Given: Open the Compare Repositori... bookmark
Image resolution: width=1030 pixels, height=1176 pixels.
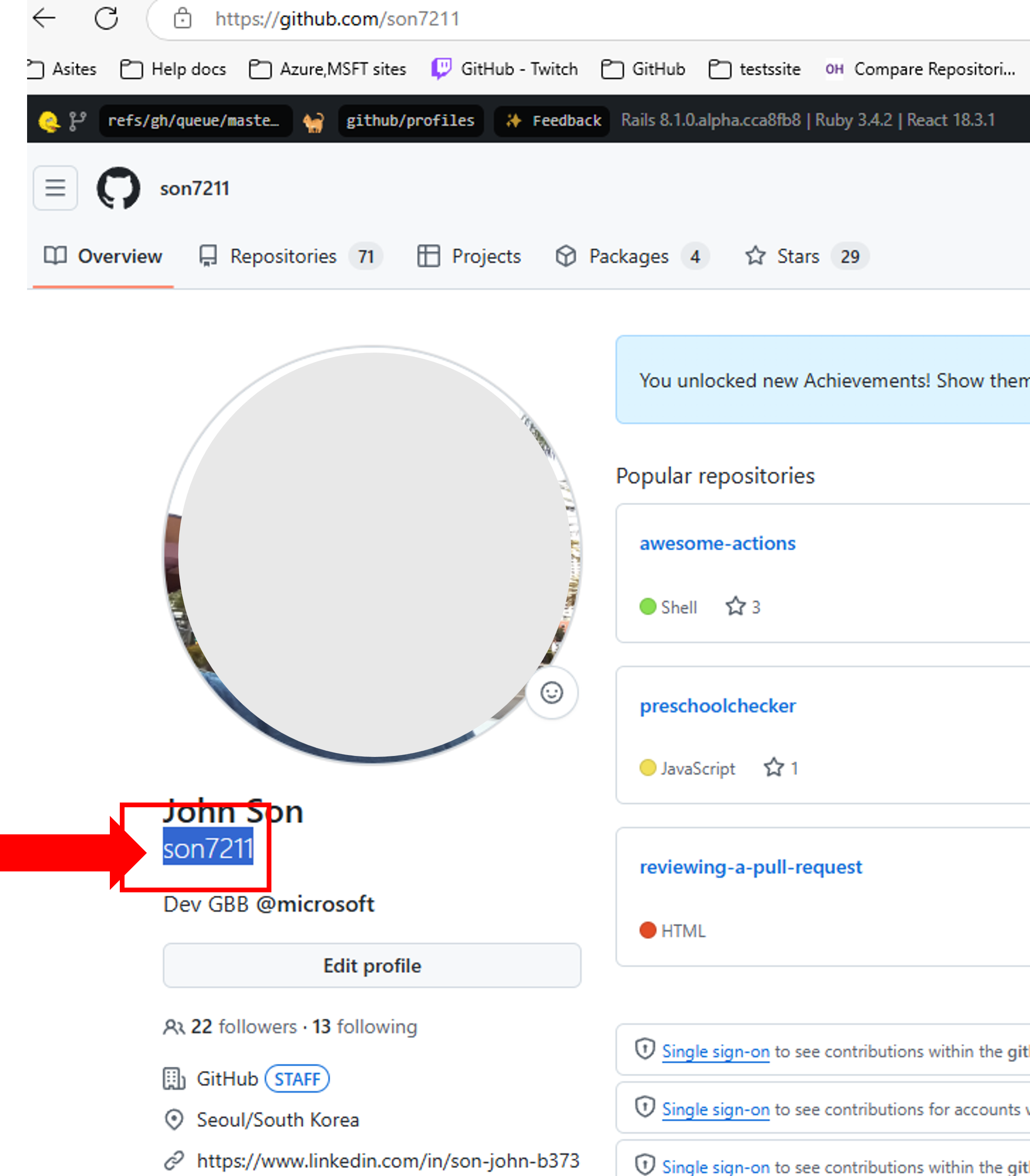Looking at the screenshot, I should coord(920,69).
